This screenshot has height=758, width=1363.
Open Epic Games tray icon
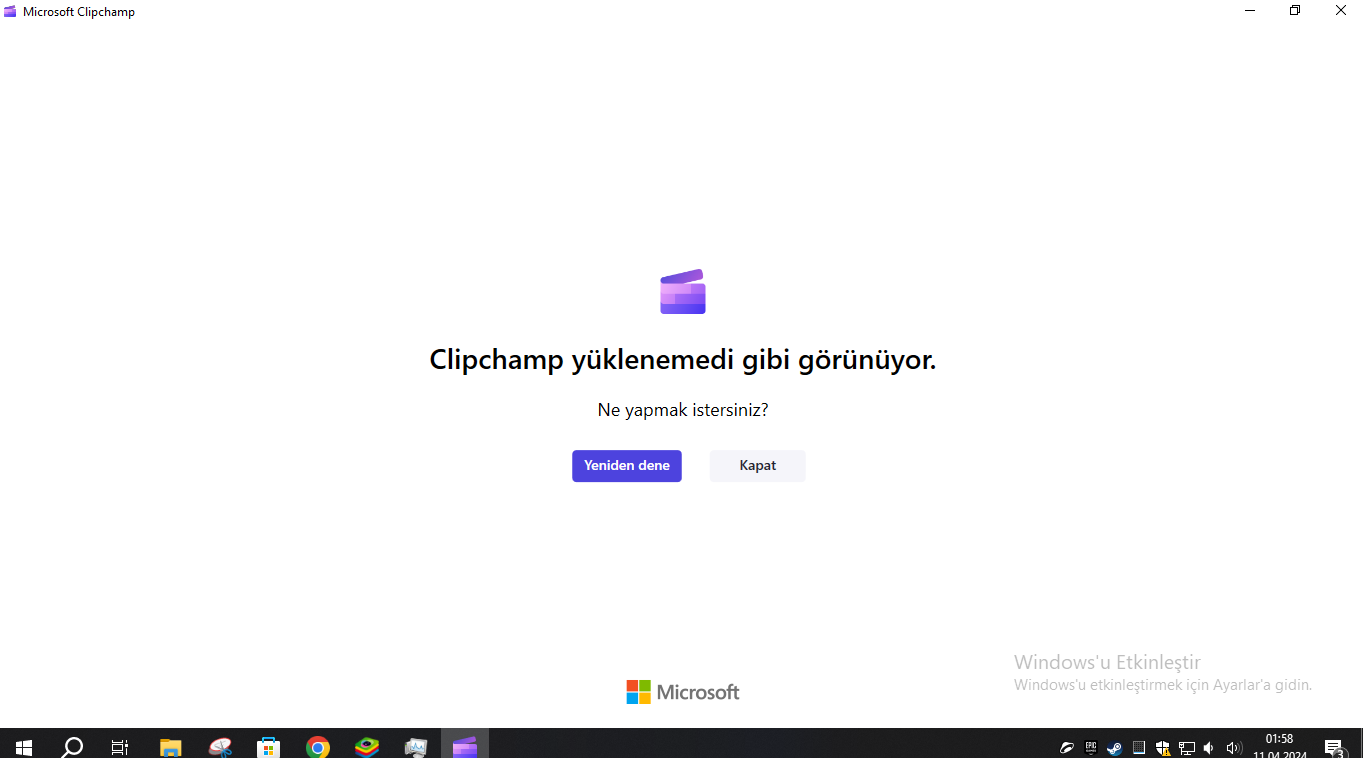1091,748
